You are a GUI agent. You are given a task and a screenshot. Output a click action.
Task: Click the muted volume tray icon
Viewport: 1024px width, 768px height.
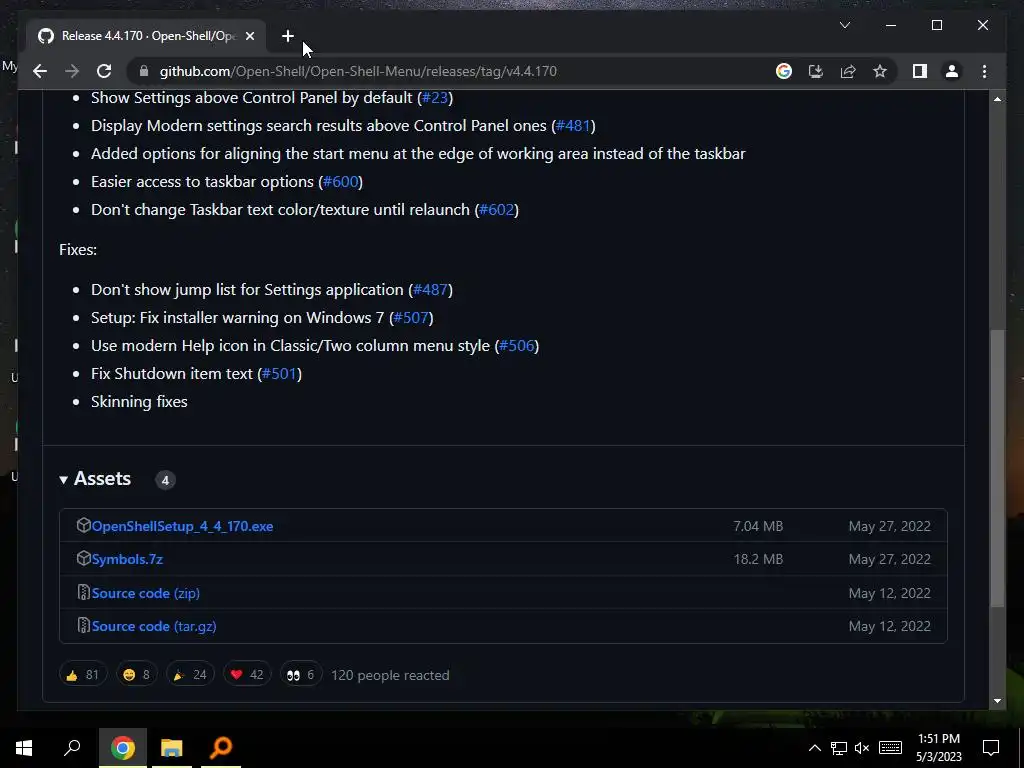[x=862, y=748]
